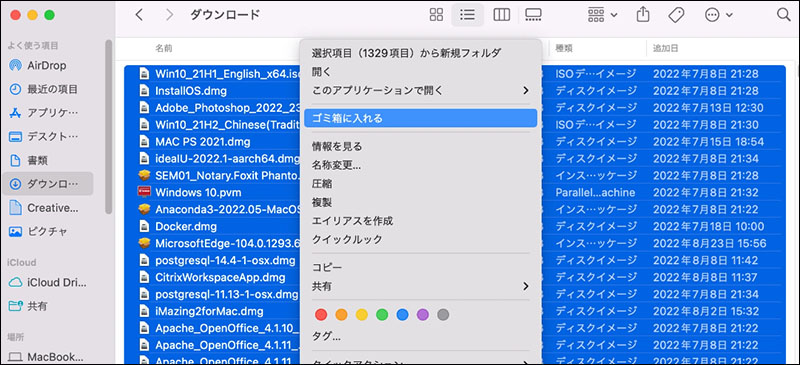Open the group-by options dropdown
Viewport: 800px width, 365px height.
tap(602, 15)
